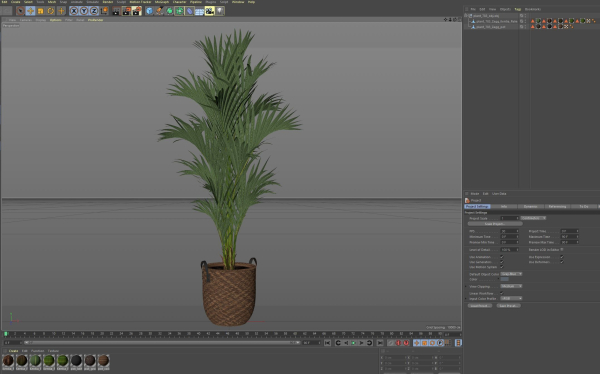Viewport: 600px width, 374px height.
Task: Open the Window menu
Action: (238, 2)
